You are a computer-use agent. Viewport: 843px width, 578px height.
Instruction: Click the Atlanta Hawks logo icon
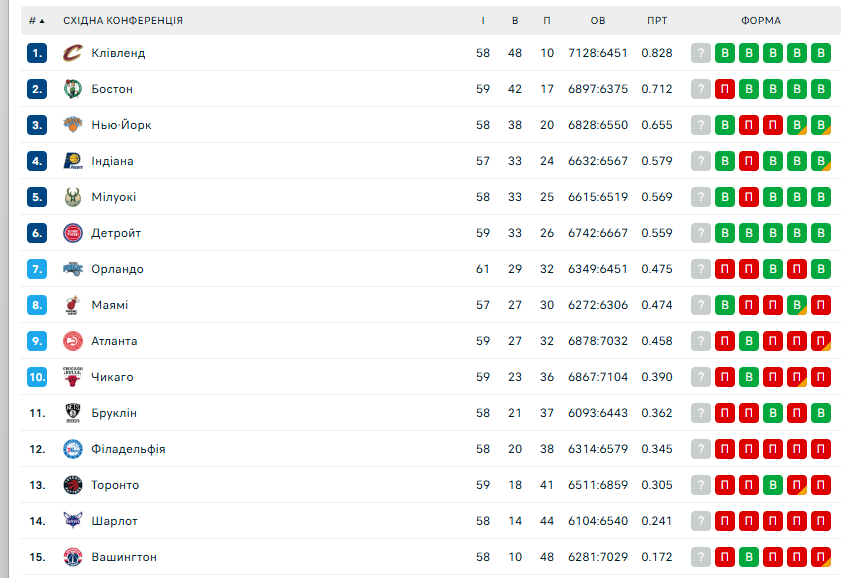pyautogui.click(x=72, y=341)
